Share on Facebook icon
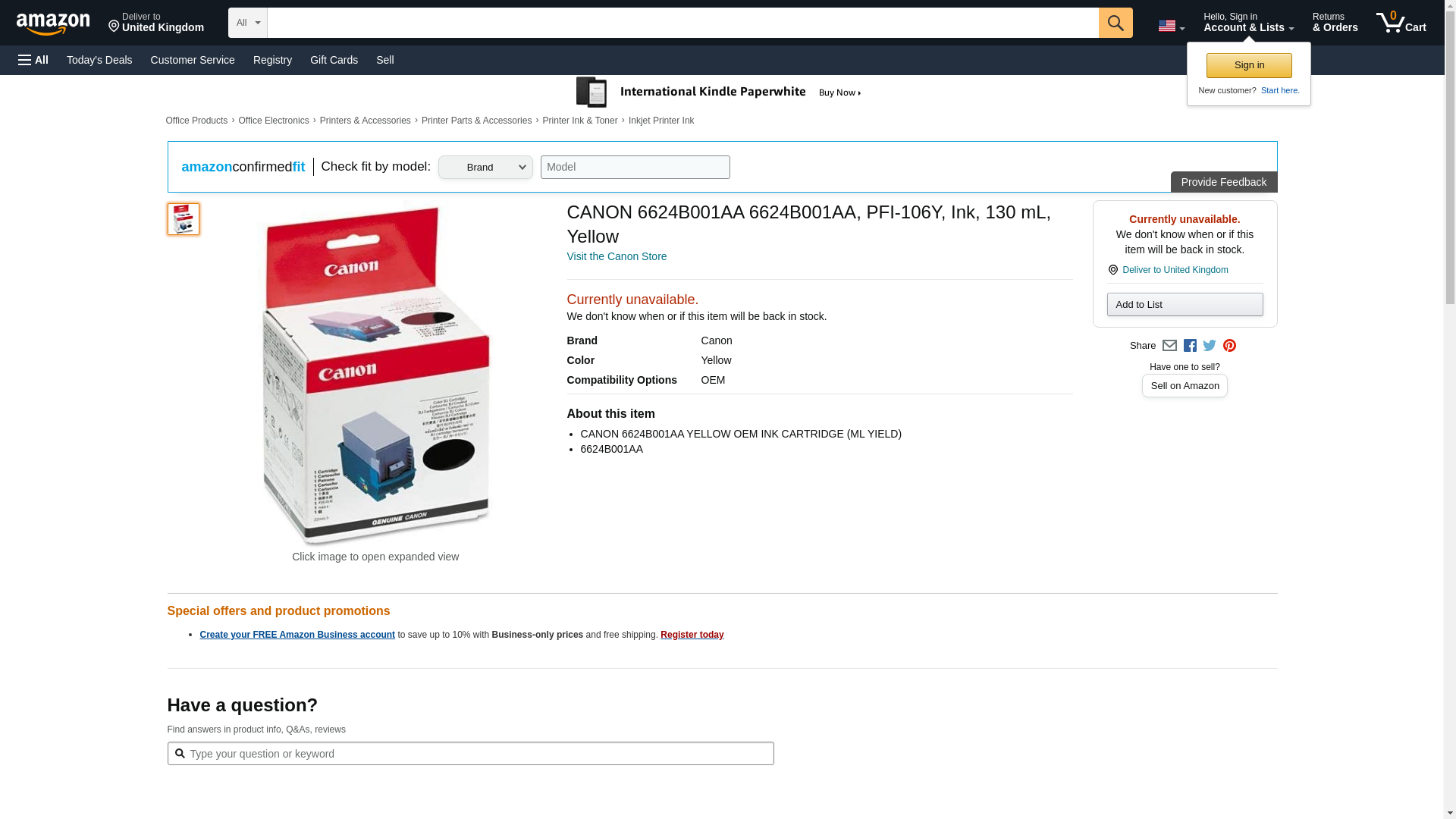This screenshot has width=1456, height=819. tap(1190, 346)
